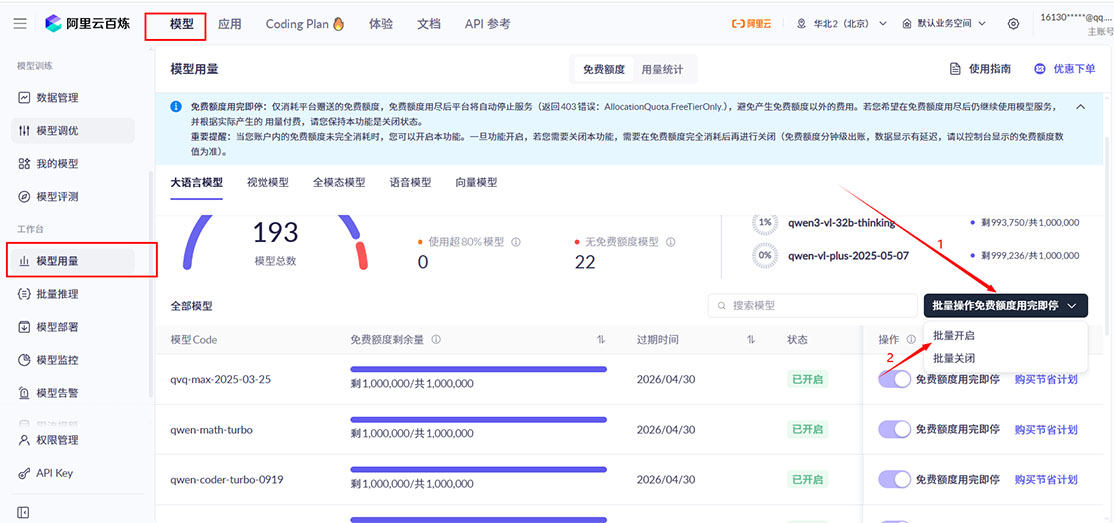Click the 阿里云 logo in header
Image resolution: width=1114 pixels, height=523 pixels.
tap(752, 23)
